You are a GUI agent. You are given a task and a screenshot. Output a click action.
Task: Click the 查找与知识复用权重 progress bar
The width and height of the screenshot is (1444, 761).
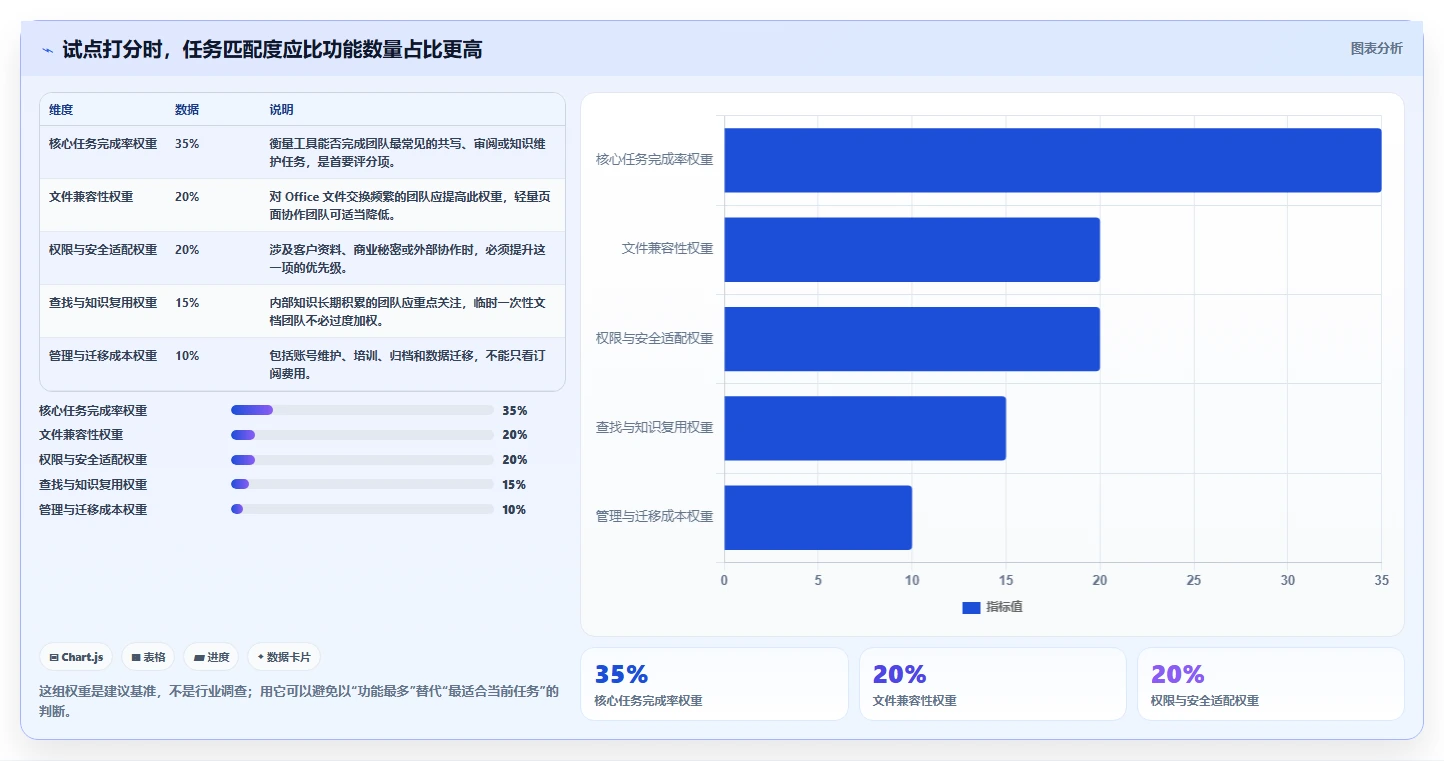click(x=362, y=484)
